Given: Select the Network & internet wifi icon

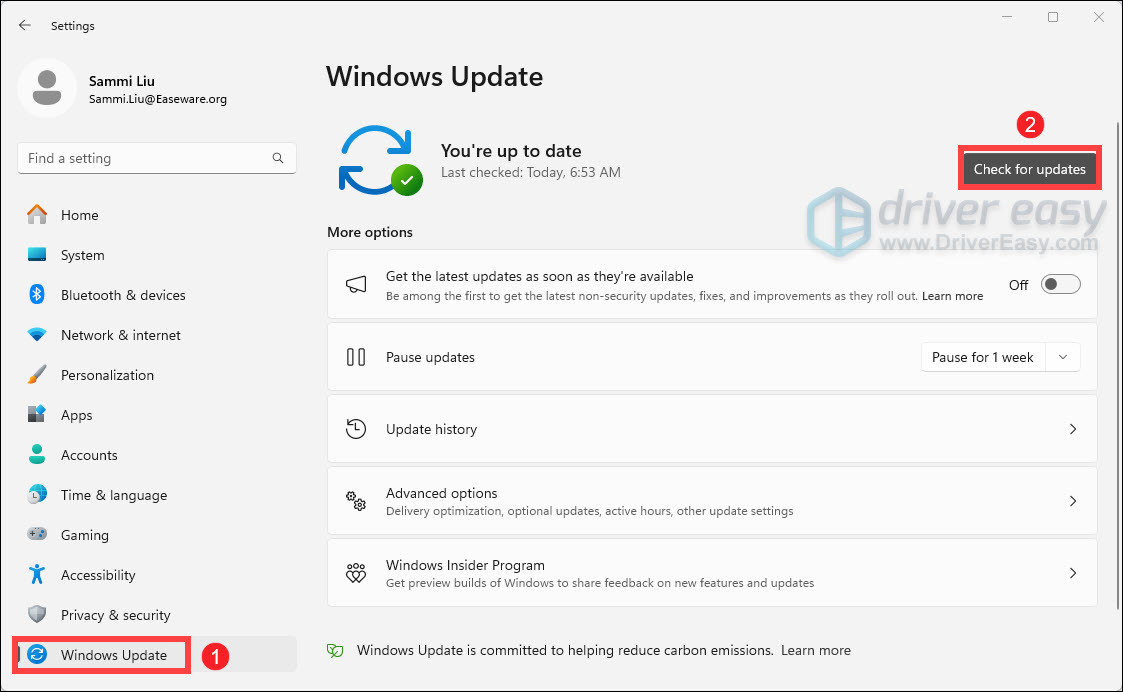Looking at the screenshot, I should (x=37, y=335).
